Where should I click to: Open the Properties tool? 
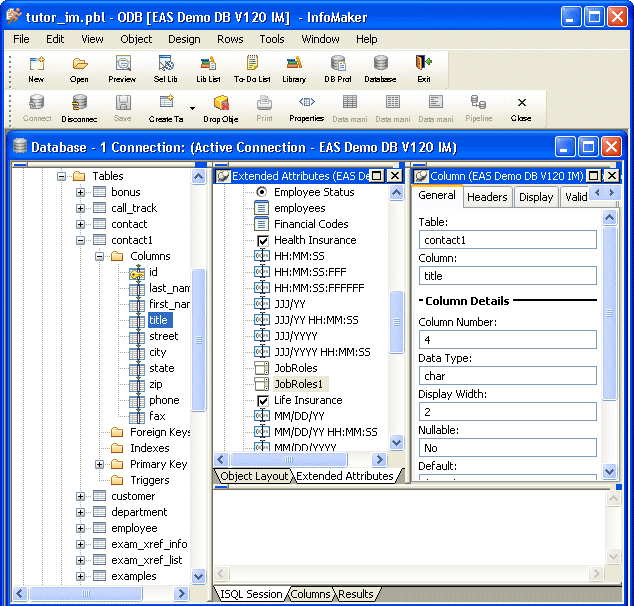click(x=307, y=108)
